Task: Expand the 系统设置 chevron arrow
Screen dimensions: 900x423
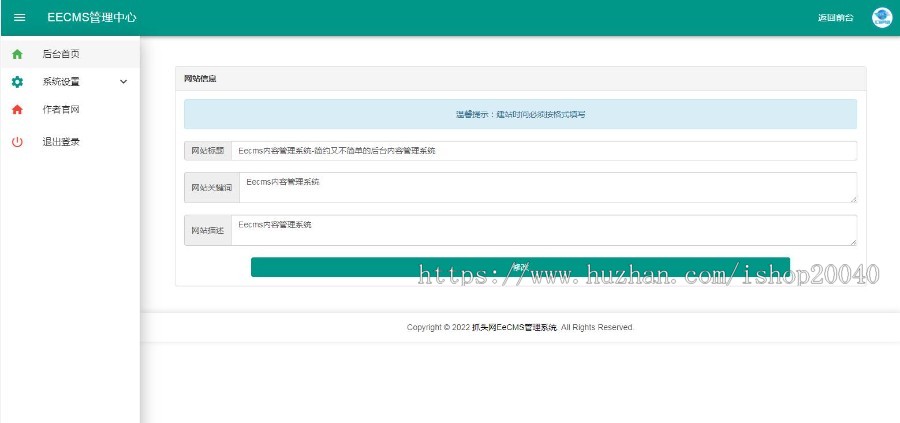Action: [123, 82]
